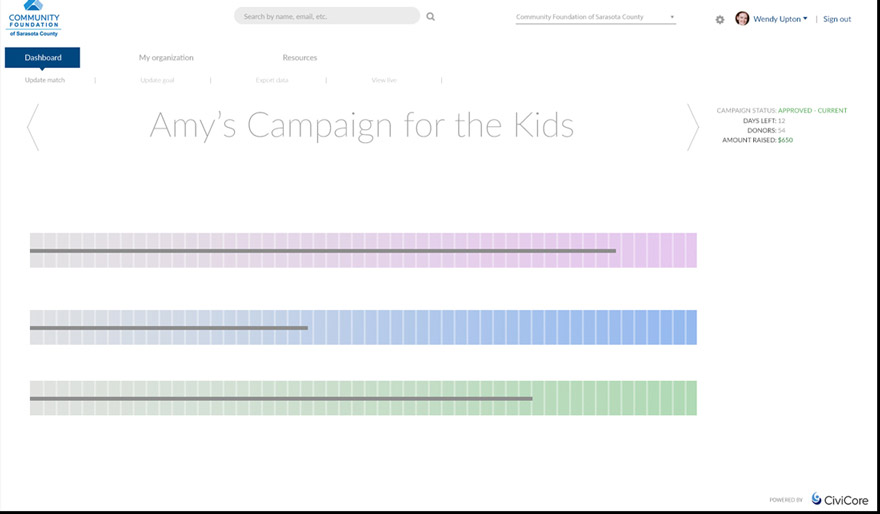
Task: Select the Update match submenu item
Action: 45,80
